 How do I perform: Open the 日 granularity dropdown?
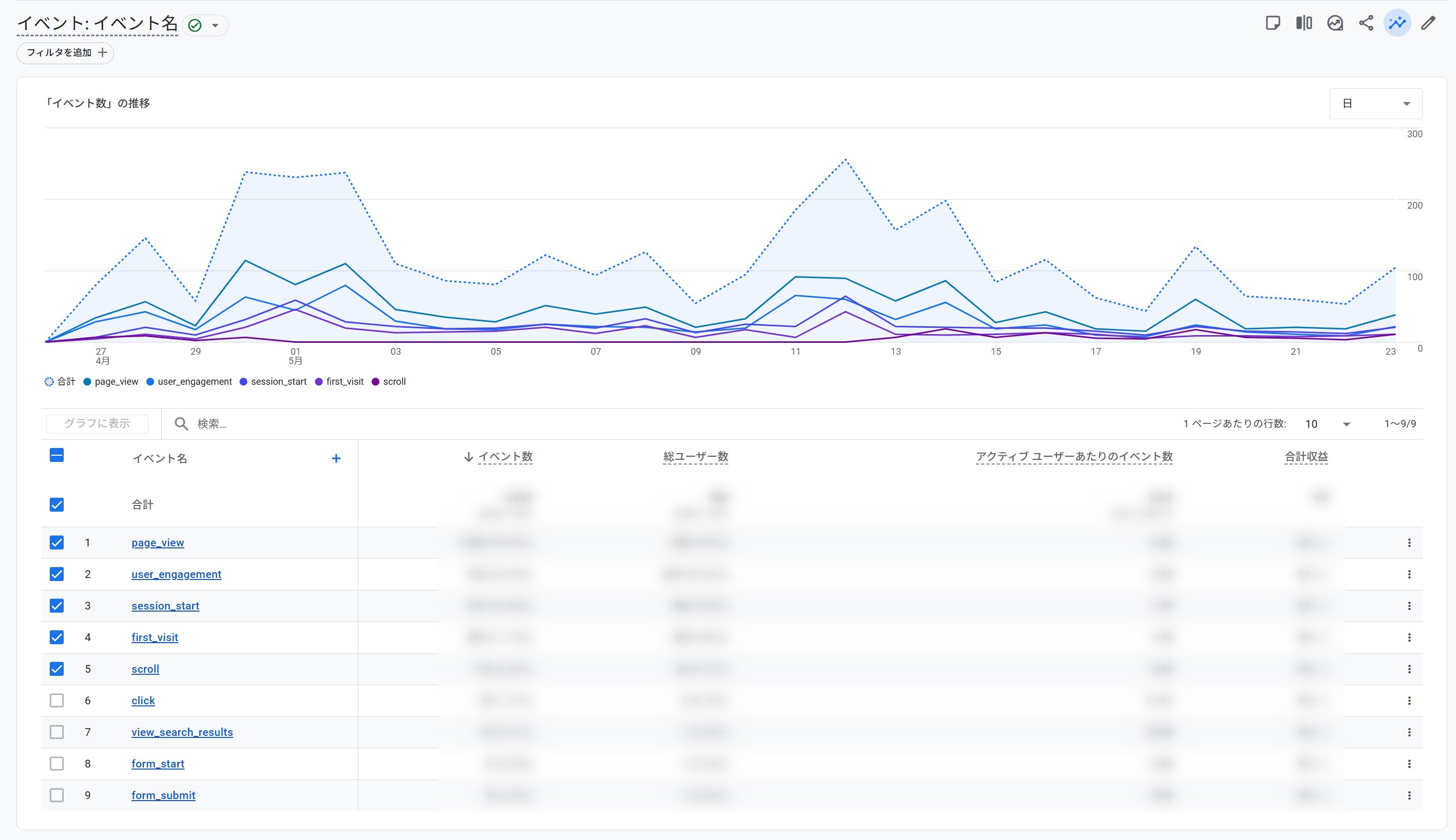pos(1376,103)
